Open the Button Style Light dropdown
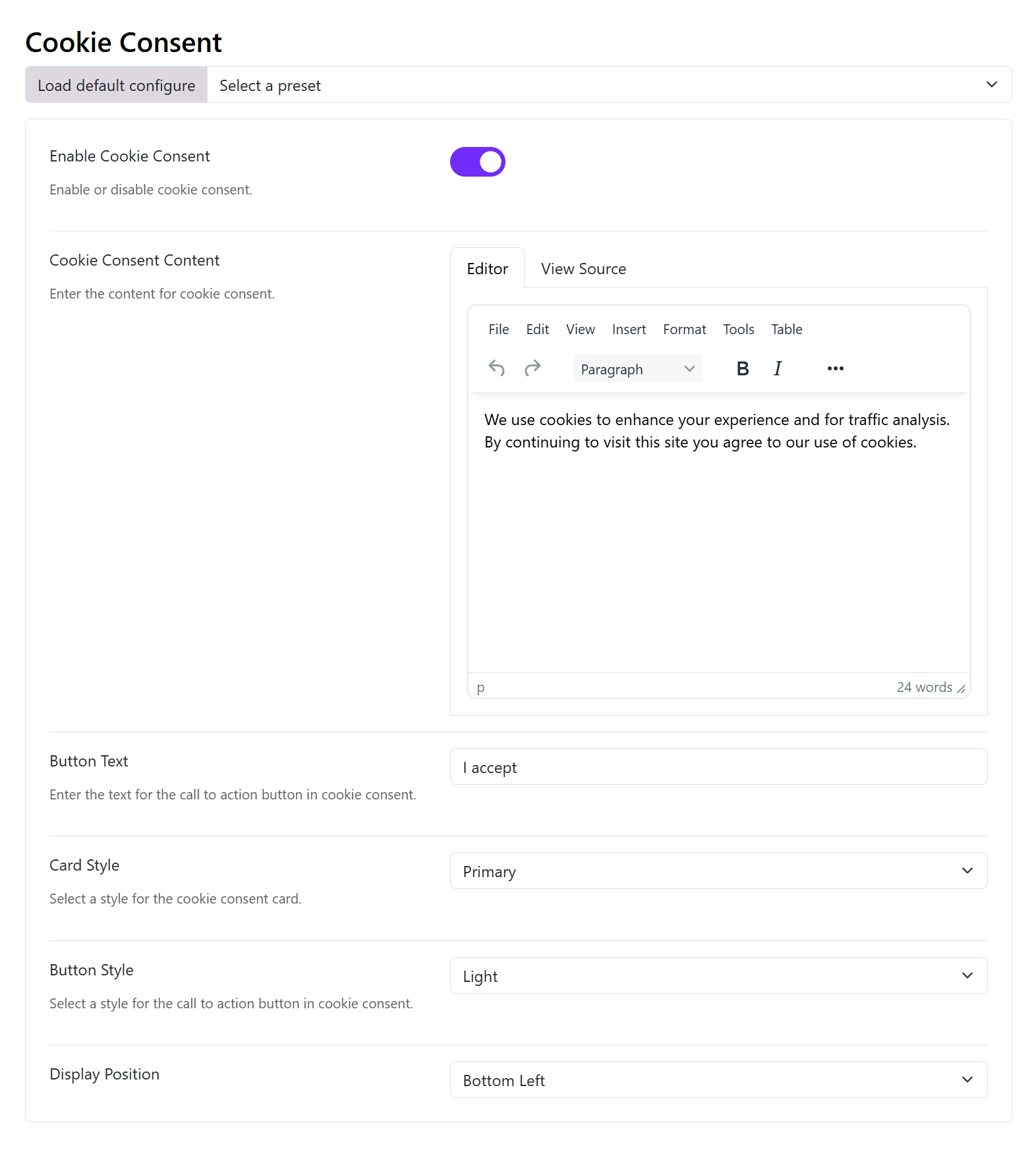 (718, 976)
